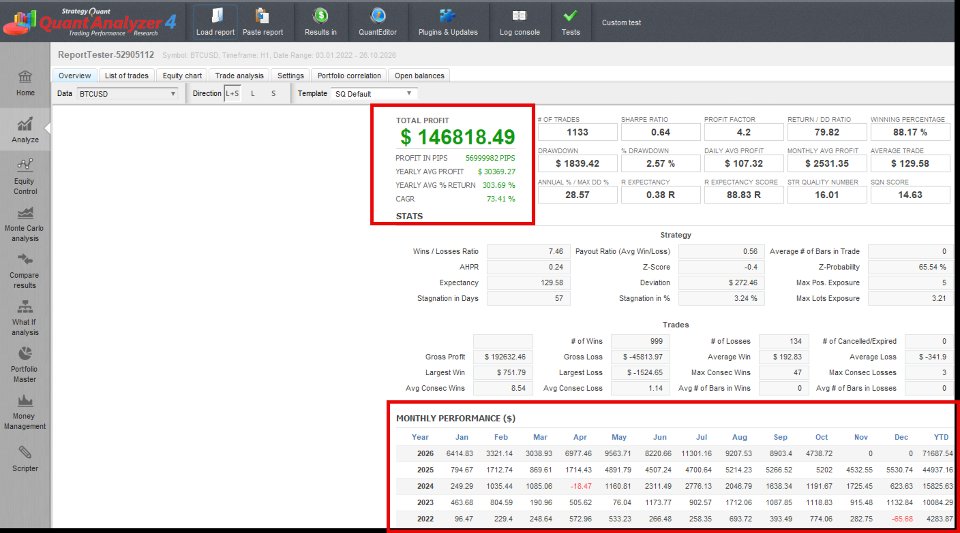Select S (short only) direction
This screenshot has width=960, height=533.
[x=274, y=94]
